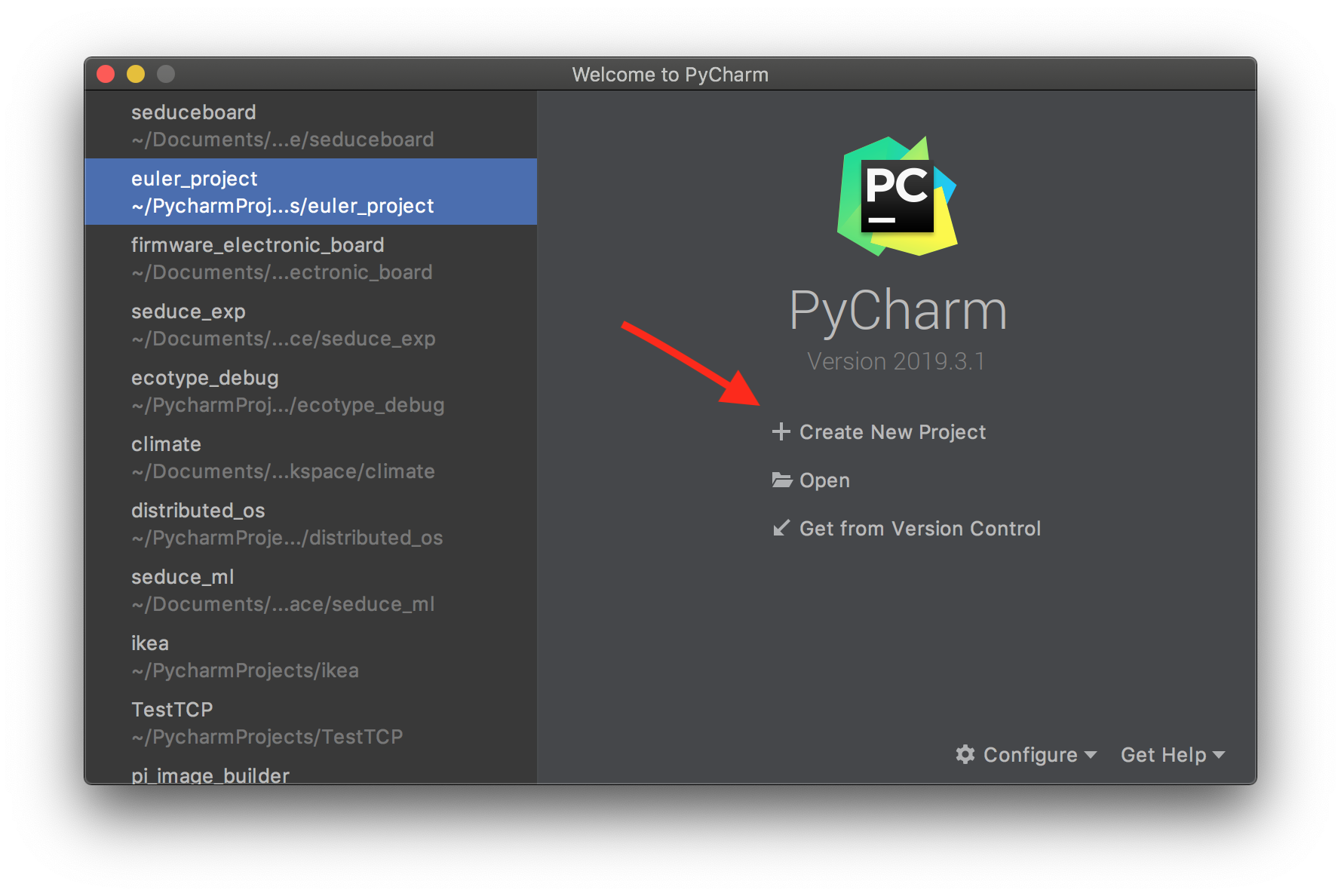Expand the Configure dropdown arrow

pyautogui.click(x=1090, y=755)
